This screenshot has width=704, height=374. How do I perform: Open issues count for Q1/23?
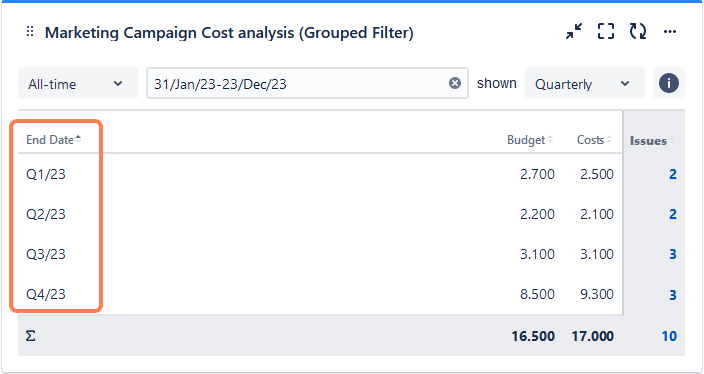coord(673,174)
